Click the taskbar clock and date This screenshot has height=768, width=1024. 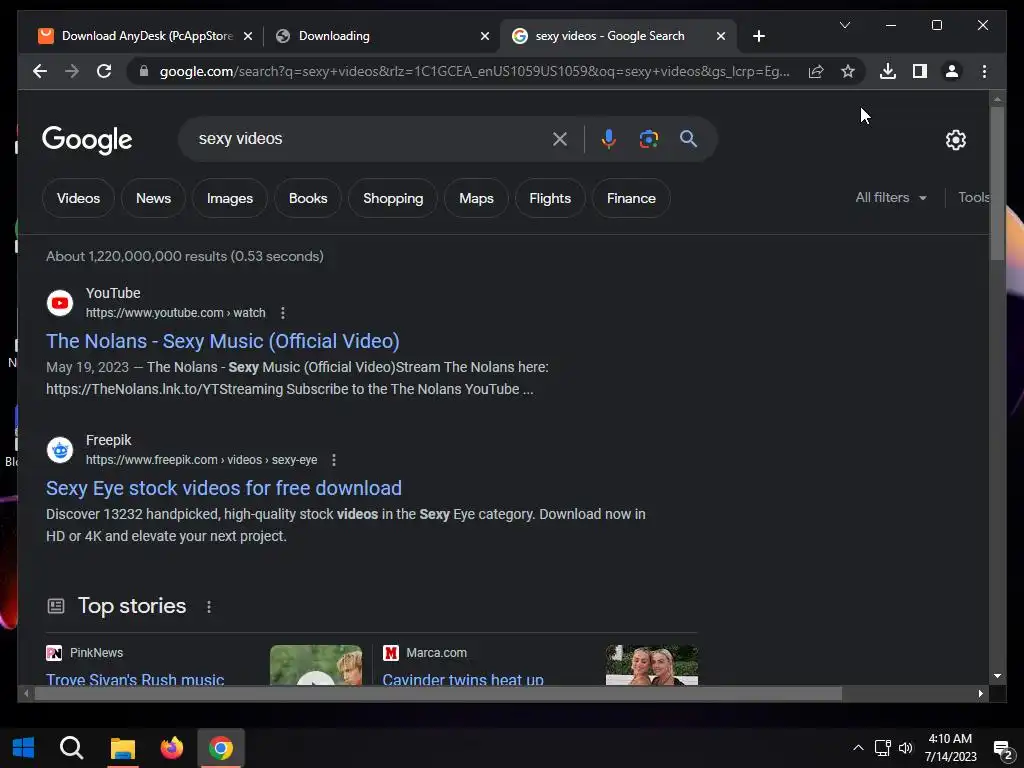[950, 748]
